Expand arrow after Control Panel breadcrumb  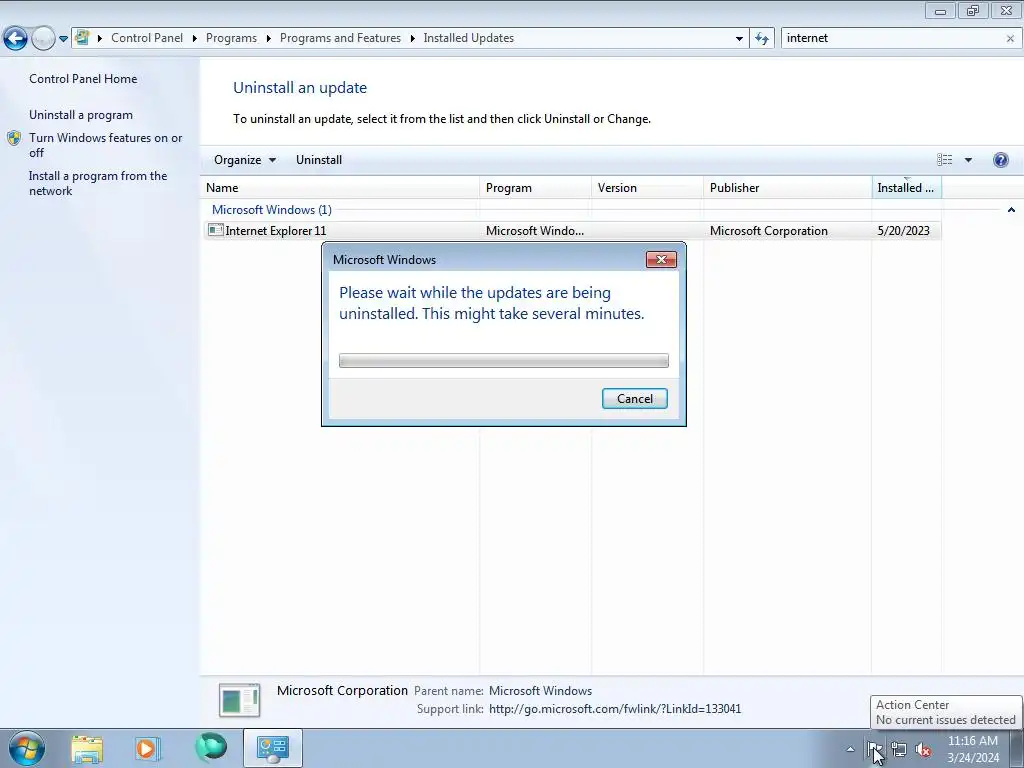tap(195, 39)
